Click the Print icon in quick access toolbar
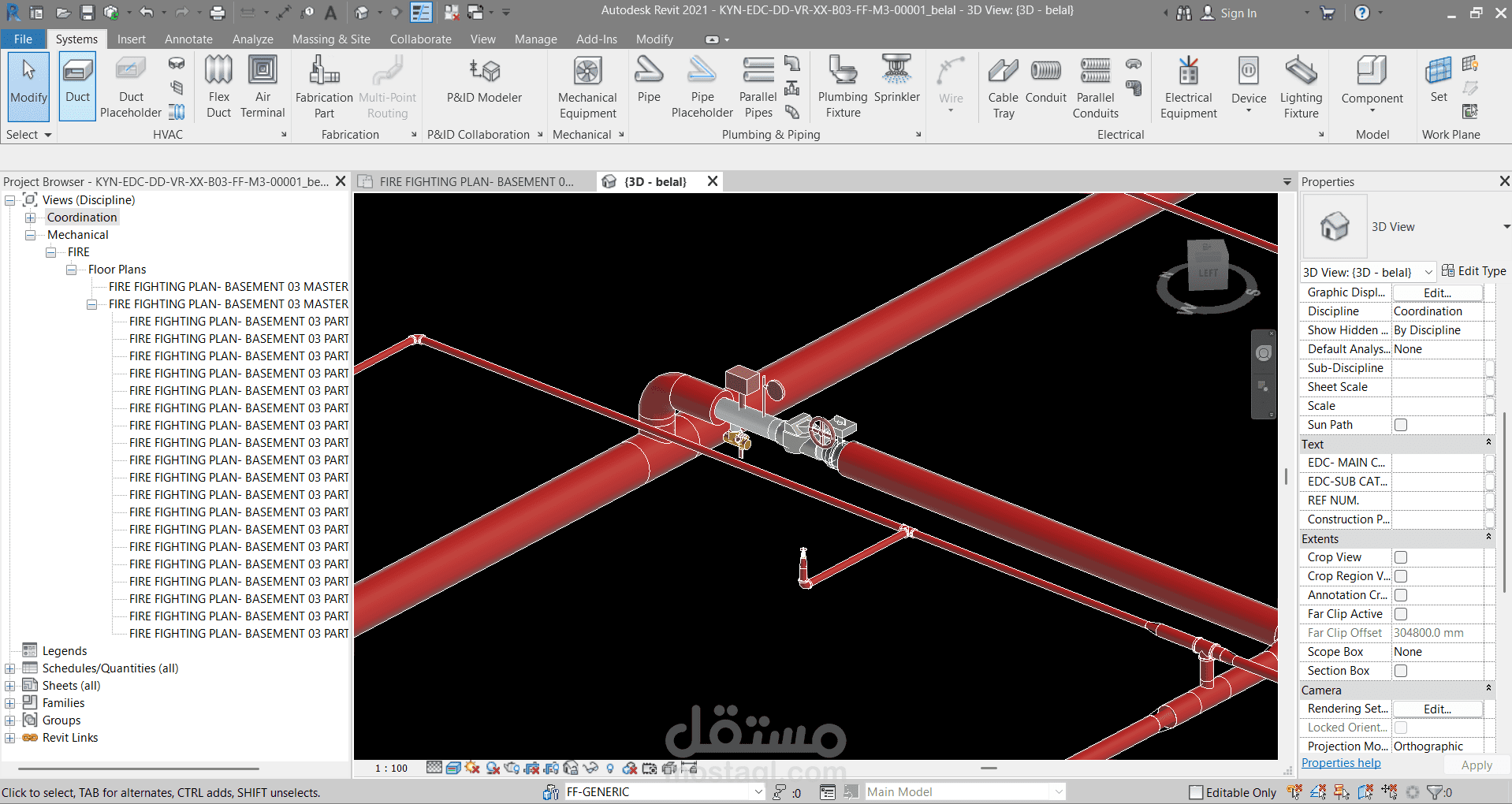1512x804 pixels. [x=218, y=13]
